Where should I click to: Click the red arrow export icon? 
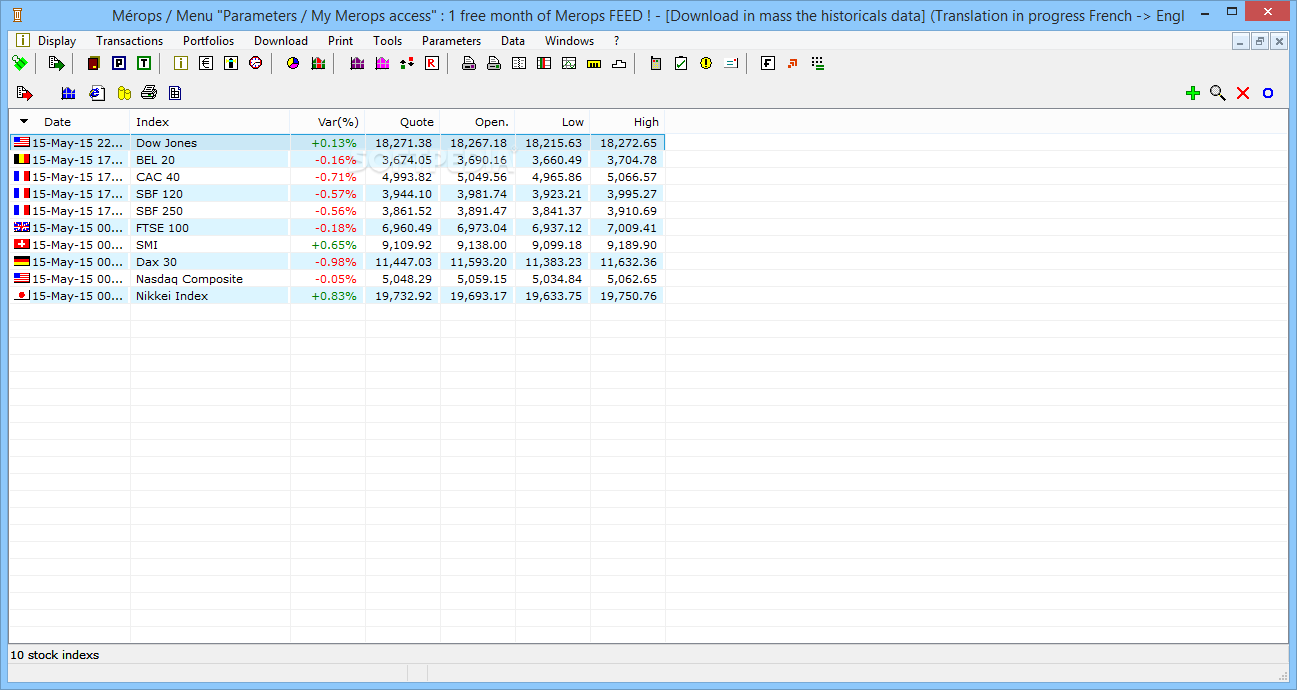click(x=25, y=93)
